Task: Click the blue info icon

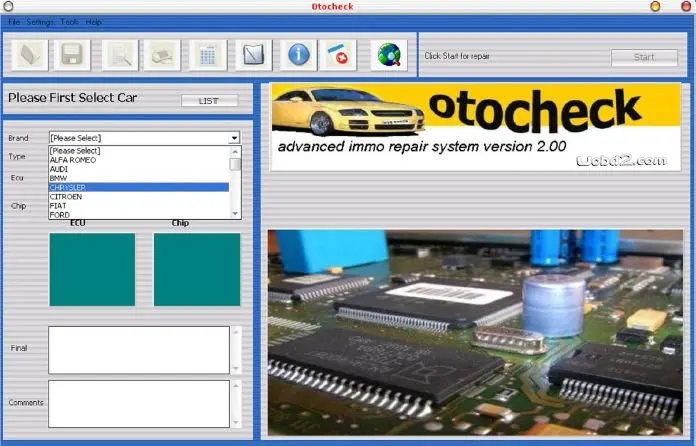Action: pyautogui.click(x=299, y=55)
